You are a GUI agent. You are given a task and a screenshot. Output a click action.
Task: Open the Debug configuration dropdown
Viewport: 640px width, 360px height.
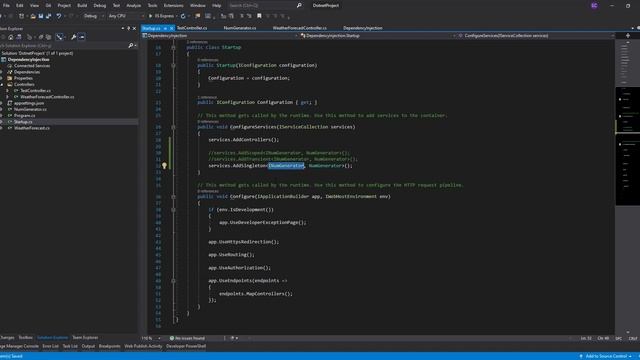[x=93, y=16]
